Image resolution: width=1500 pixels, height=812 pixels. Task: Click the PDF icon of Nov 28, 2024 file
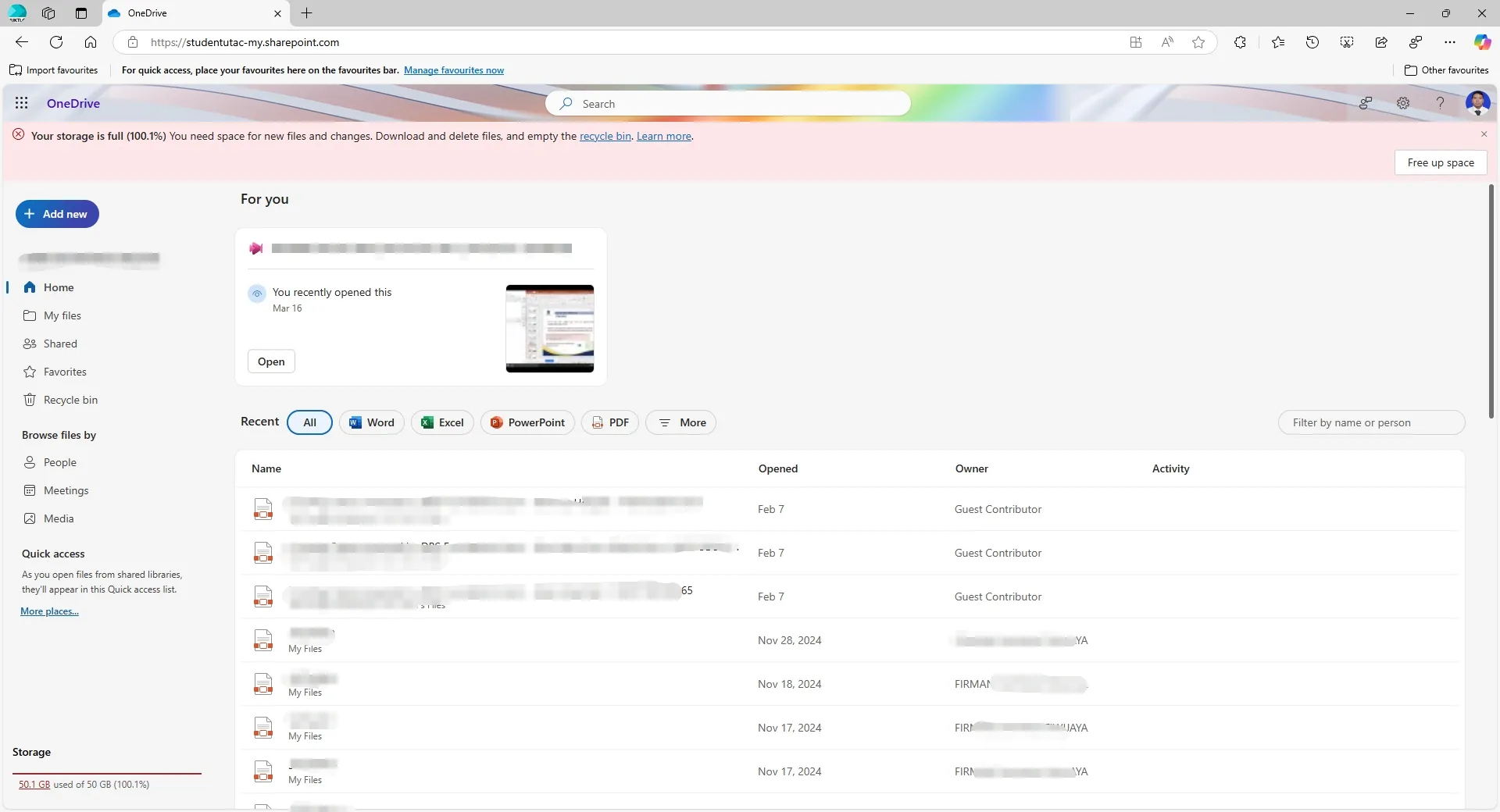pyautogui.click(x=263, y=640)
